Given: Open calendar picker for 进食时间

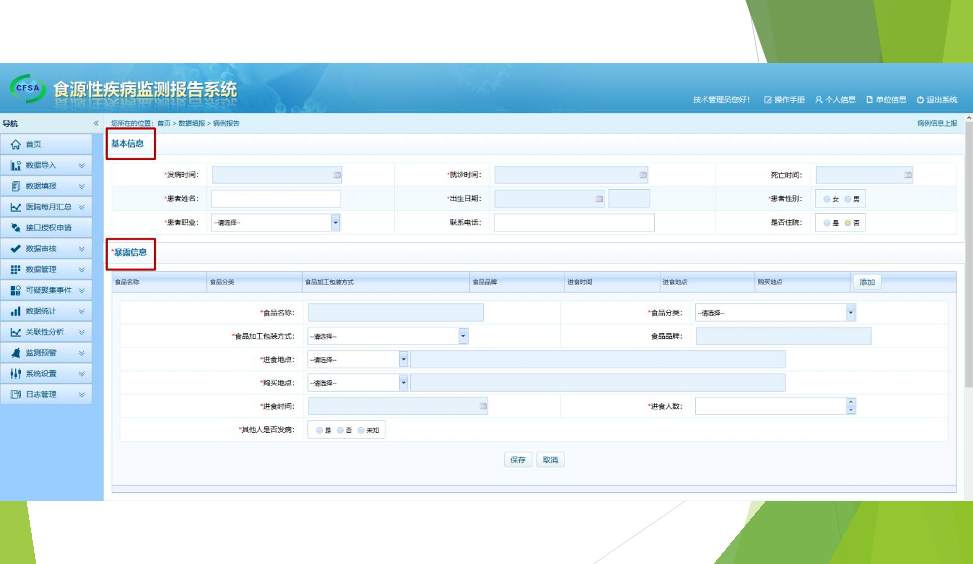Looking at the screenshot, I should tap(483, 407).
